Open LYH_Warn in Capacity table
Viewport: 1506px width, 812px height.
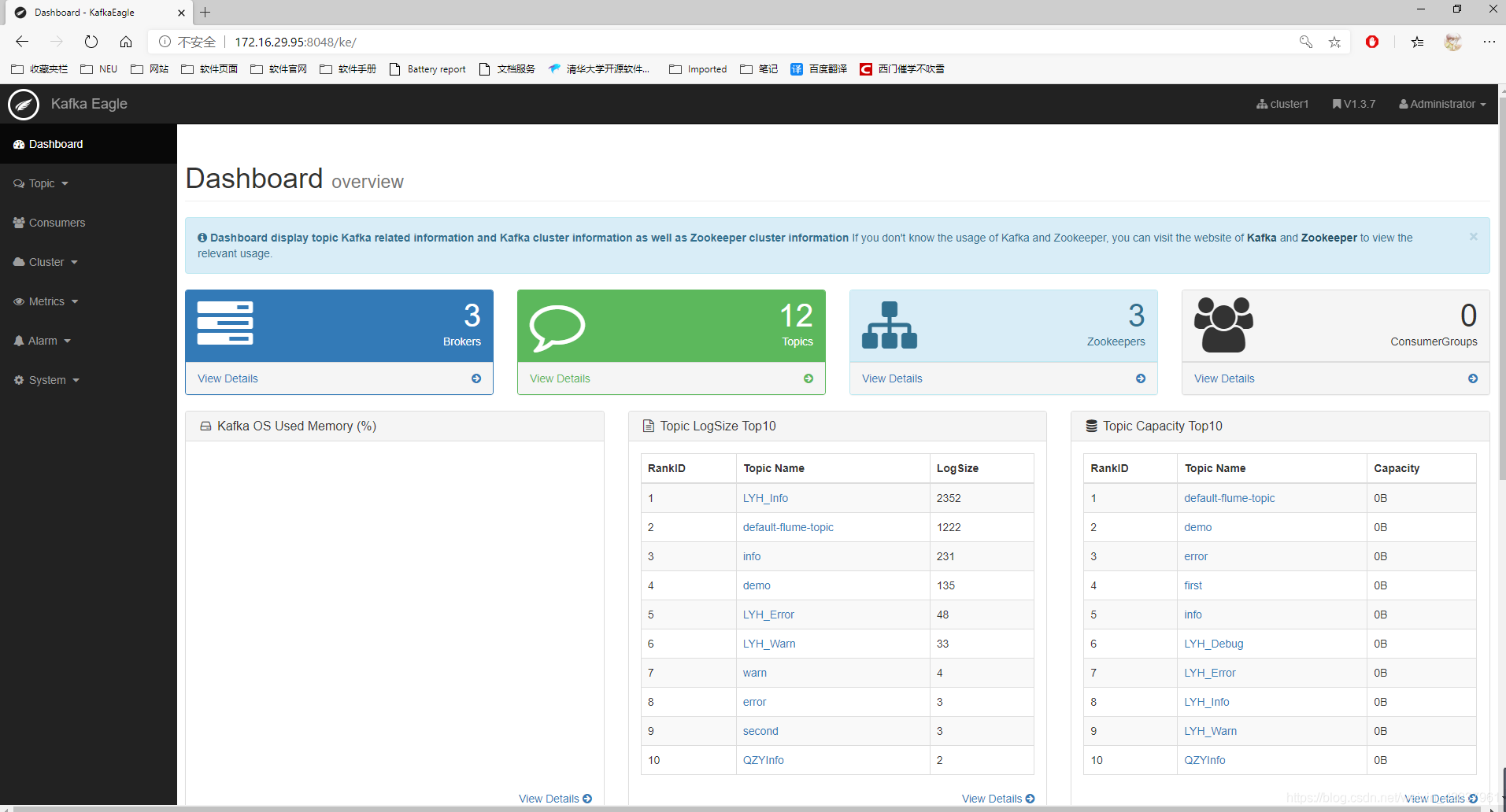(x=1211, y=731)
